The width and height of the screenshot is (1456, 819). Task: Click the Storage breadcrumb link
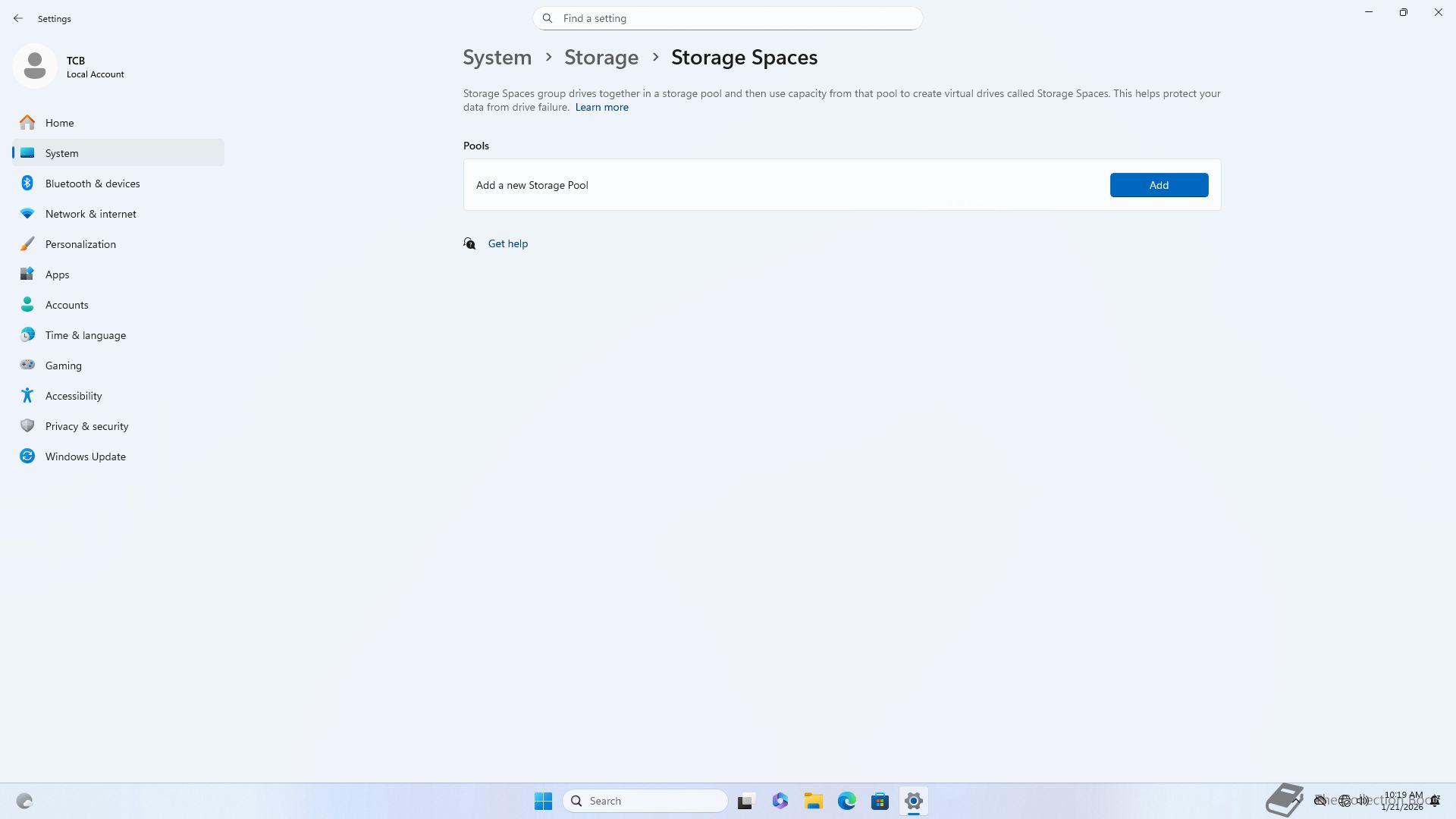click(601, 58)
